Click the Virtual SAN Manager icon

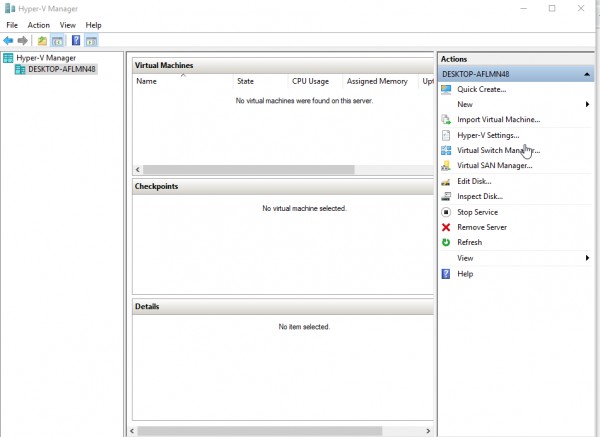click(x=446, y=165)
